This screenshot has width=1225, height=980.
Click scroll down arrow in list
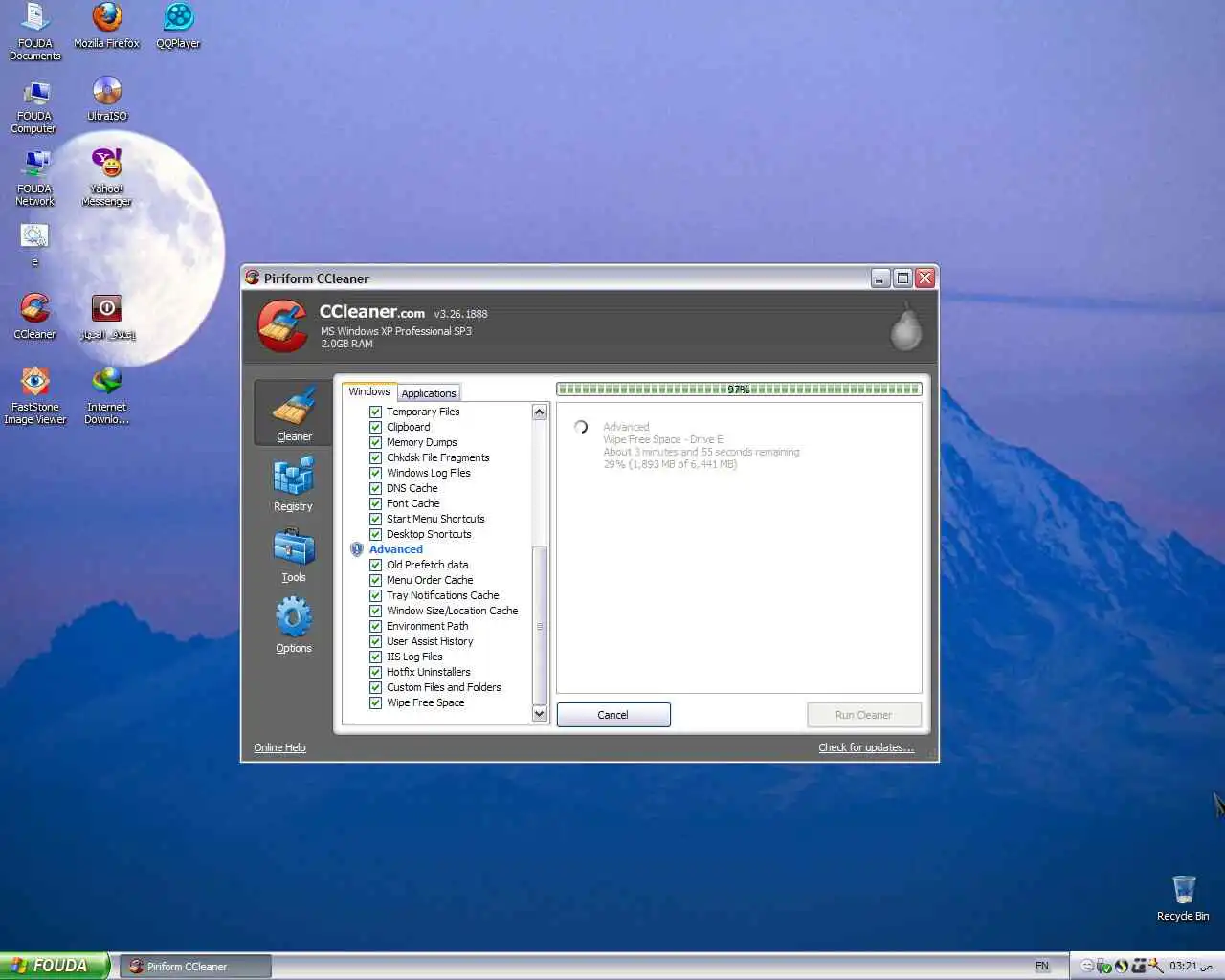(x=539, y=714)
